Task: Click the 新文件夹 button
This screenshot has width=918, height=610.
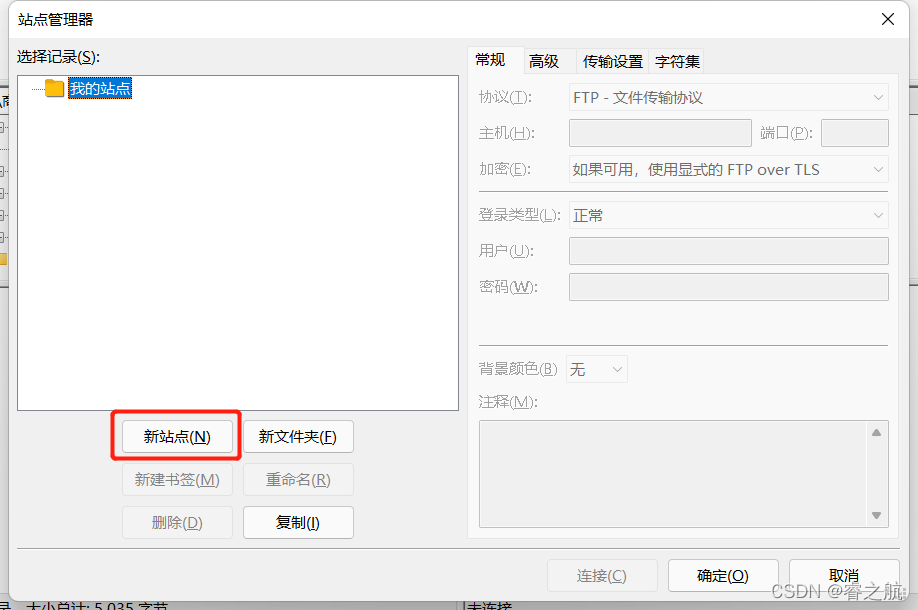Action: 298,436
